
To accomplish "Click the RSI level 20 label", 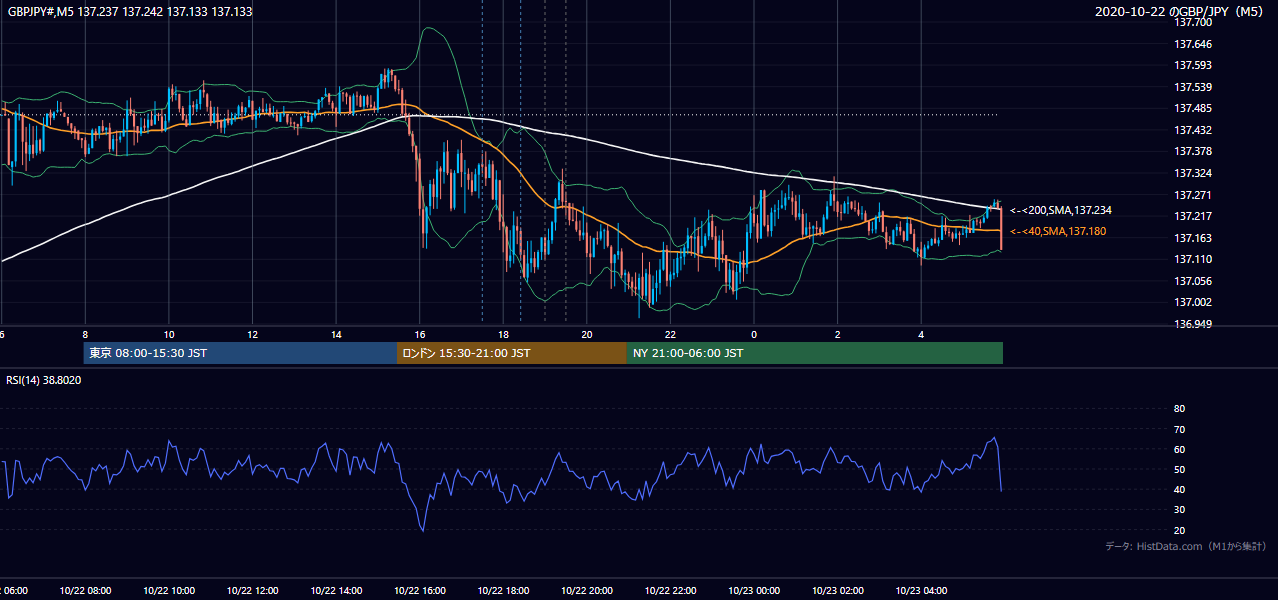I will coord(1179,530).
